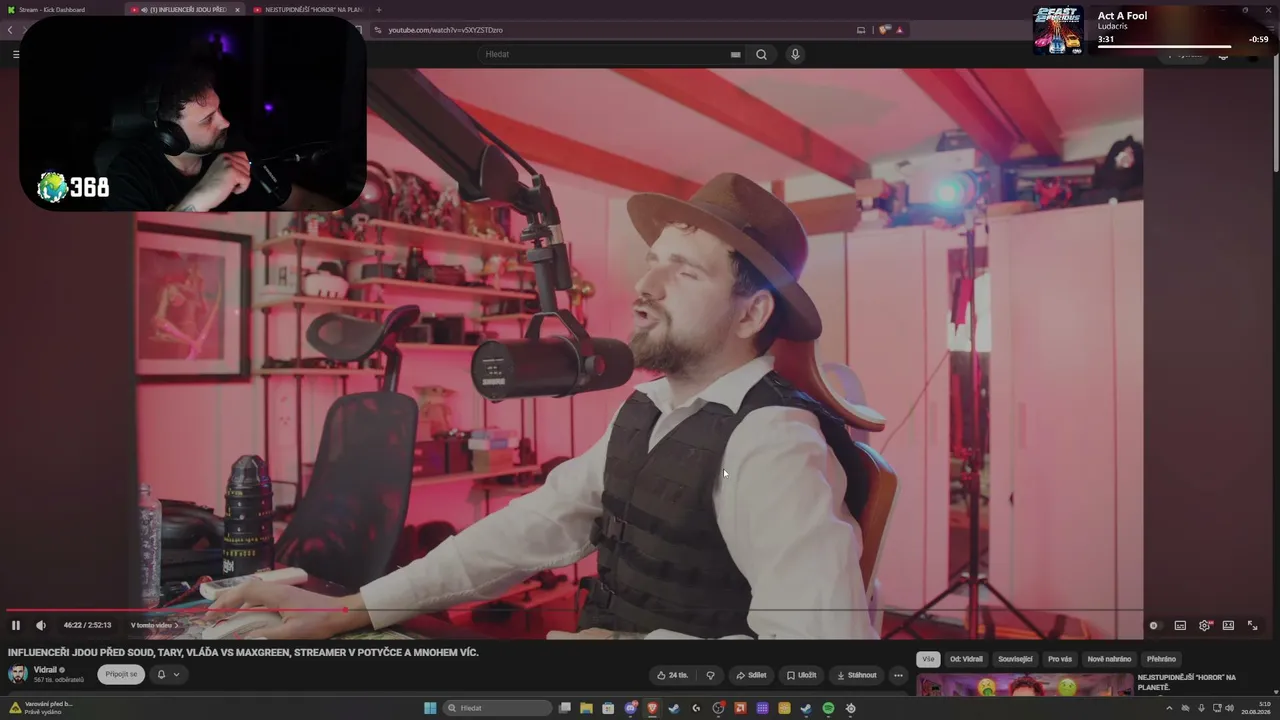The width and height of the screenshot is (1280, 720).
Task: Open the Vidrail channel name link
Action: click(x=45, y=669)
